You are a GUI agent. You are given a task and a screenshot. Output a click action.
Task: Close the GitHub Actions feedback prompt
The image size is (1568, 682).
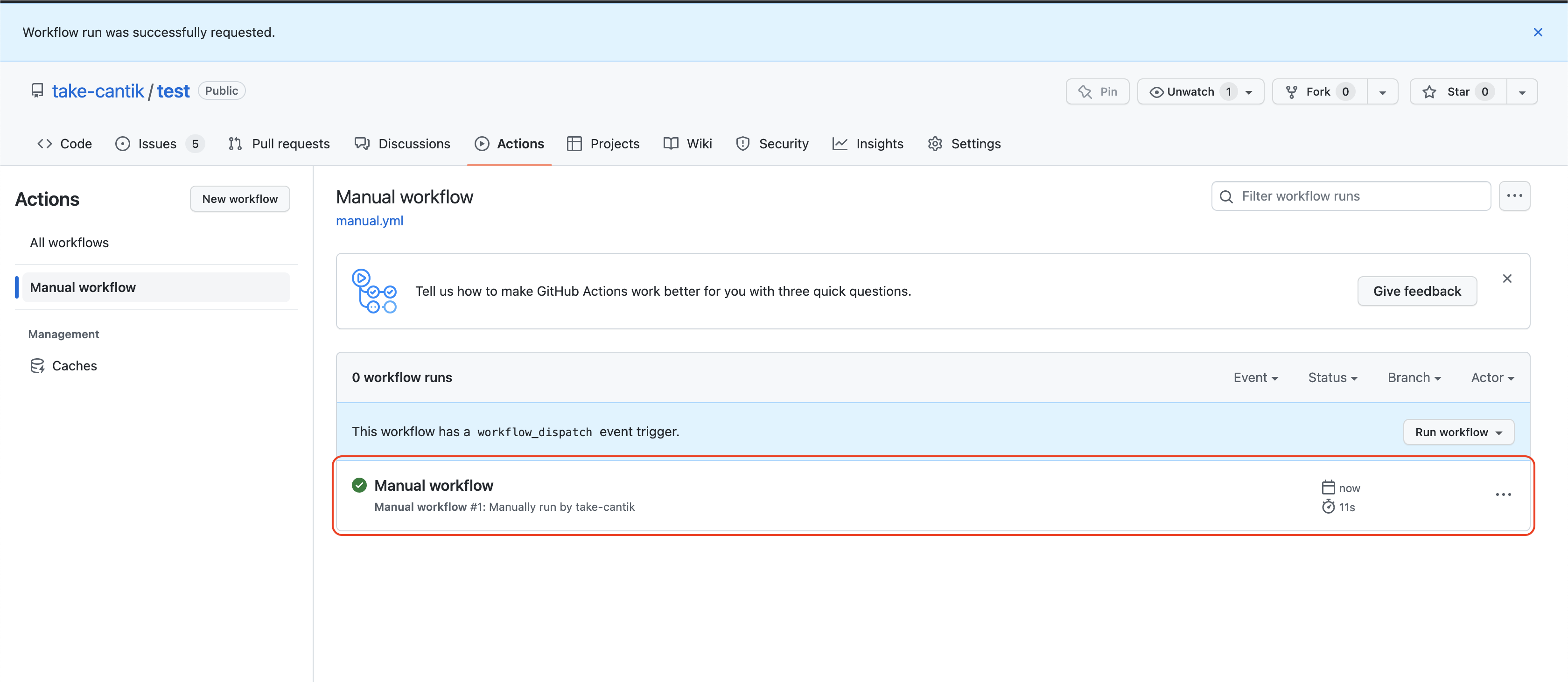coord(1506,278)
